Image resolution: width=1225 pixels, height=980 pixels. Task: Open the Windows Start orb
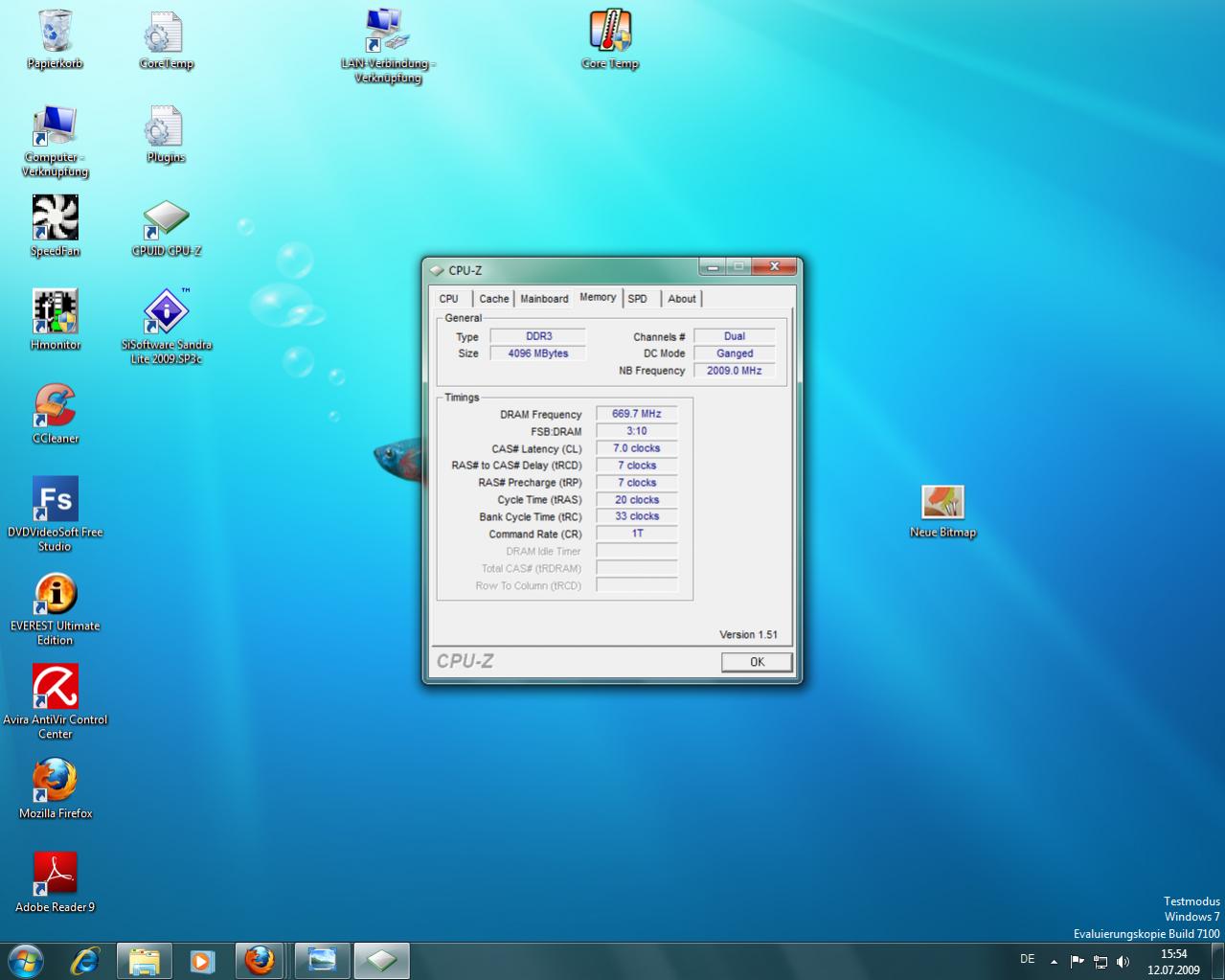click(26, 961)
